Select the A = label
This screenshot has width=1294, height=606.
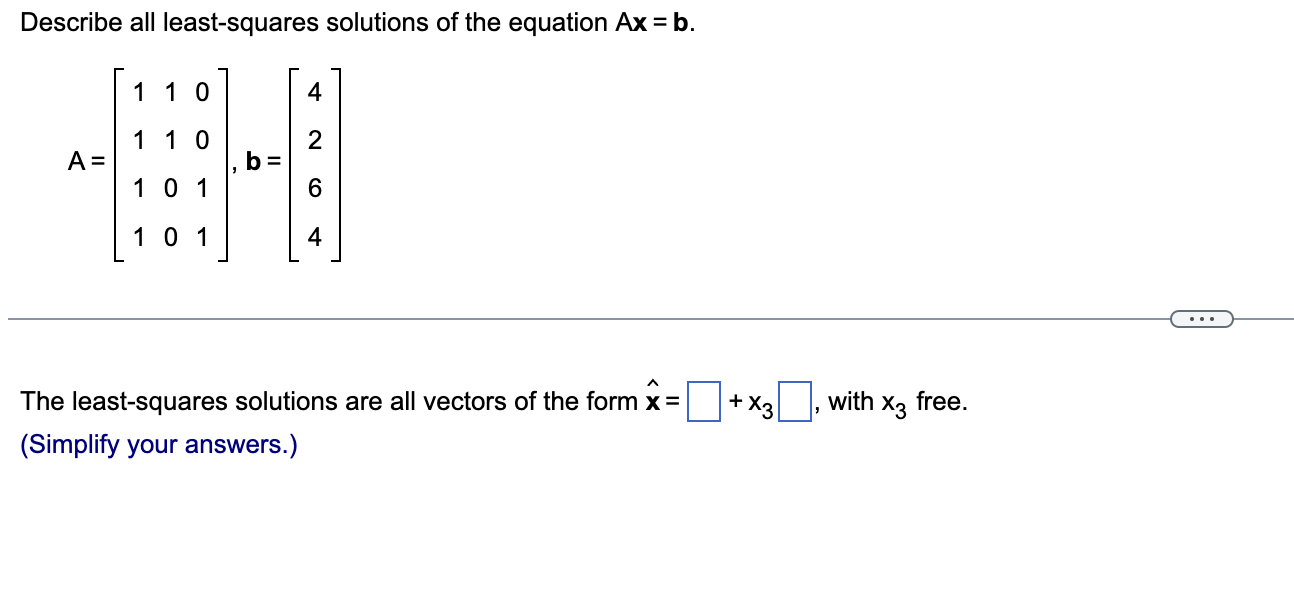(85, 160)
